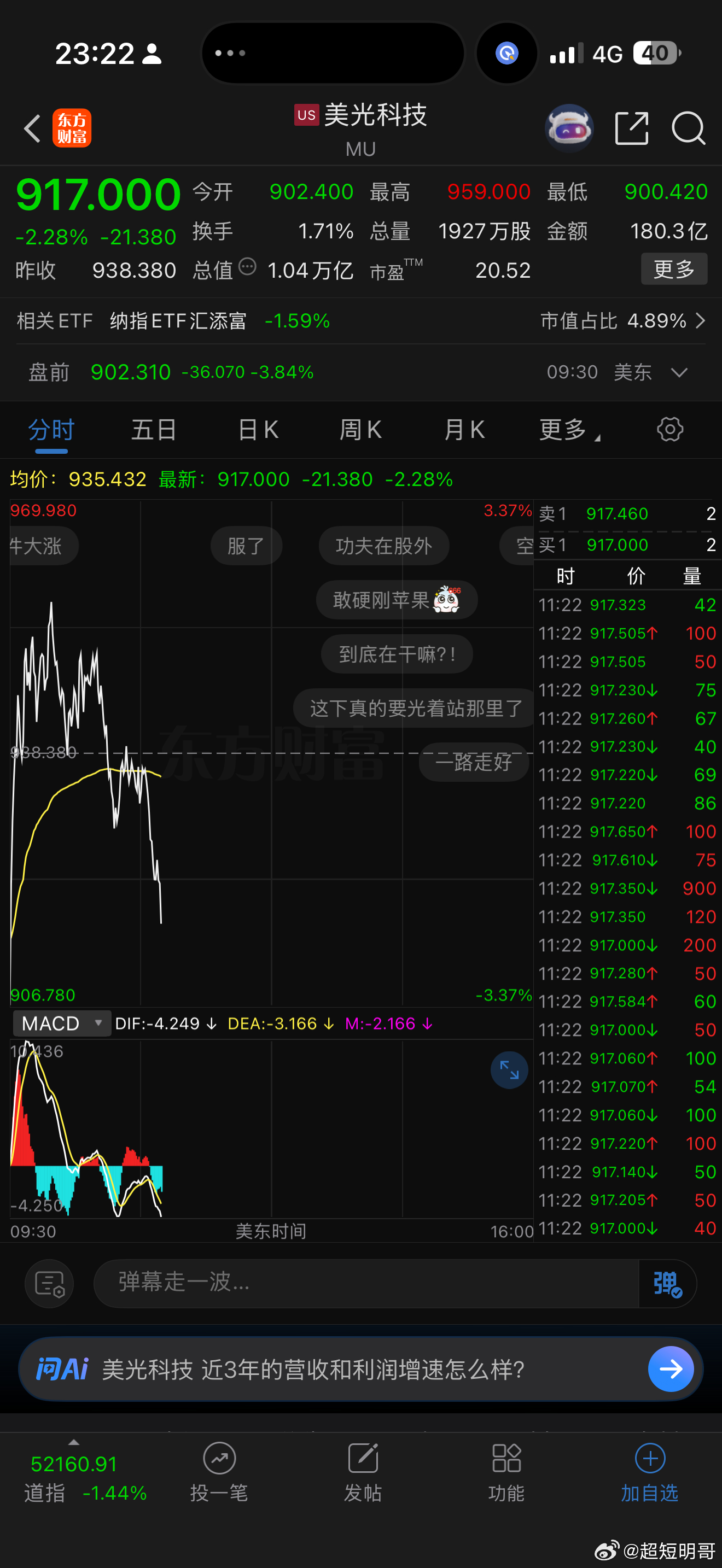Screen dimensions: 722x1568
Task: Open the search magnifier icon
Action: (x=689, y=128)
